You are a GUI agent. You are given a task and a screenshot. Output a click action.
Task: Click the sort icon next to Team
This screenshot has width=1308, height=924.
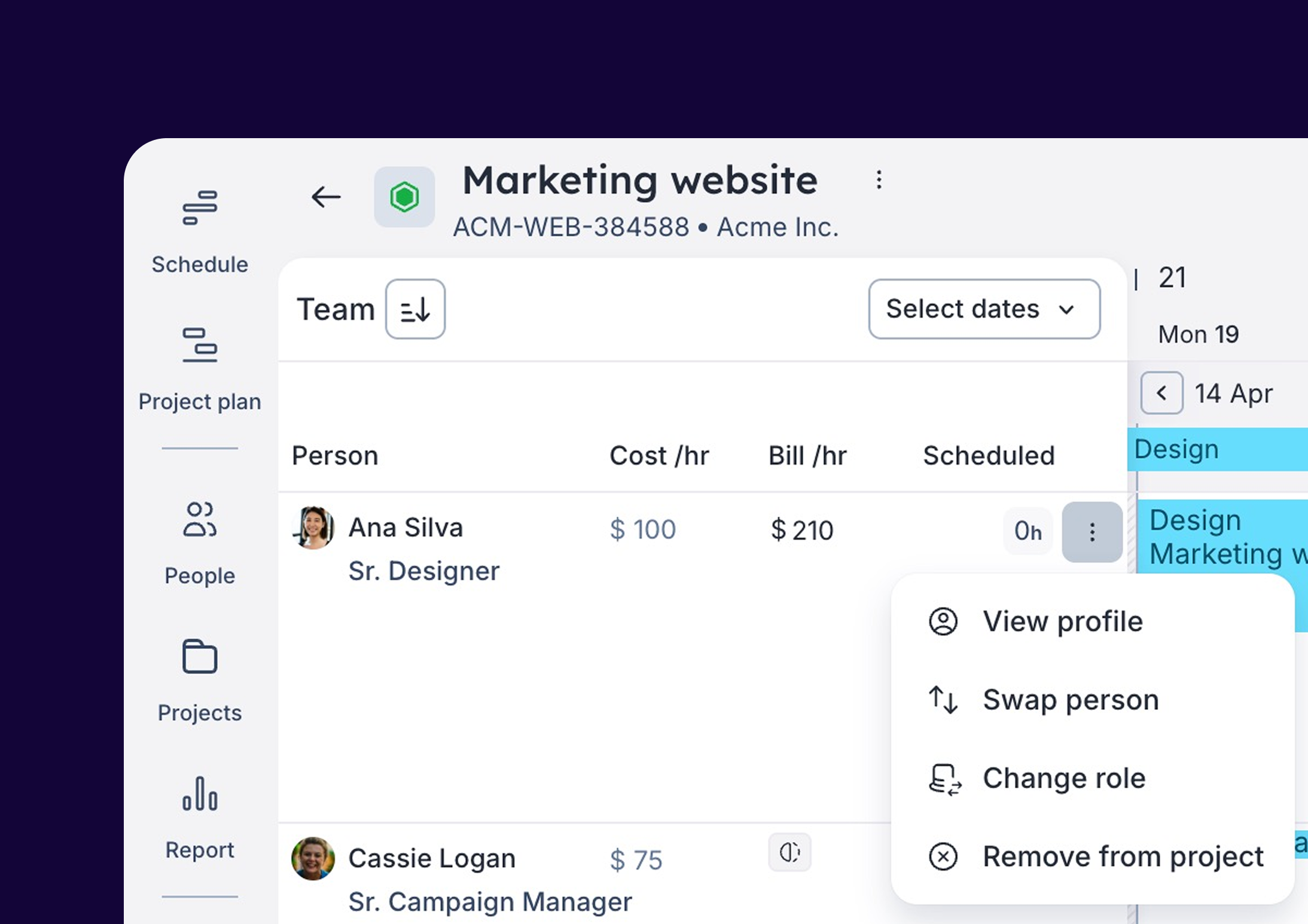[415, 309]
